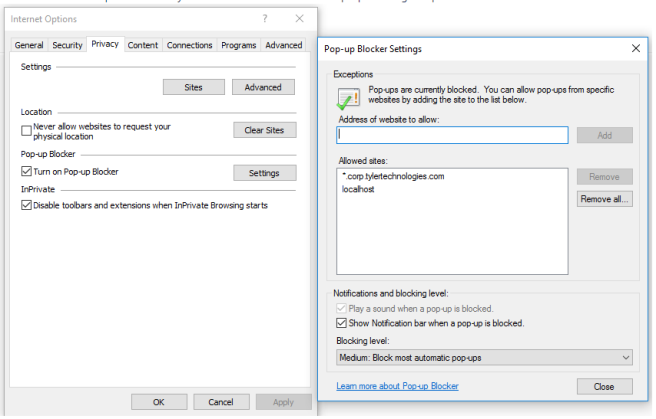
Task: Select the Content tab
Action: pos(143,45)
